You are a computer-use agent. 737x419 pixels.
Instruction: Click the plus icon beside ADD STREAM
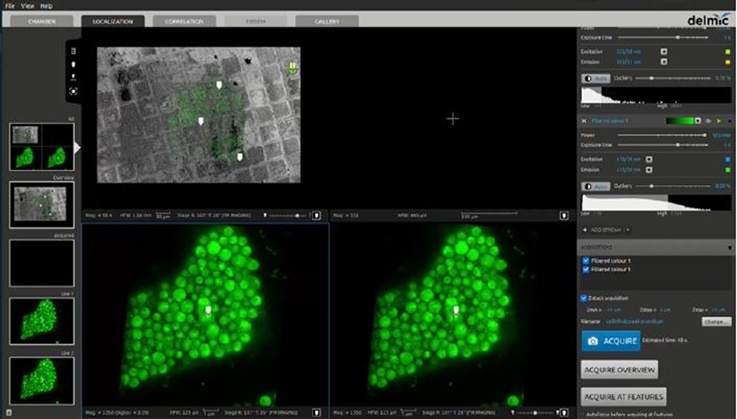585,230
